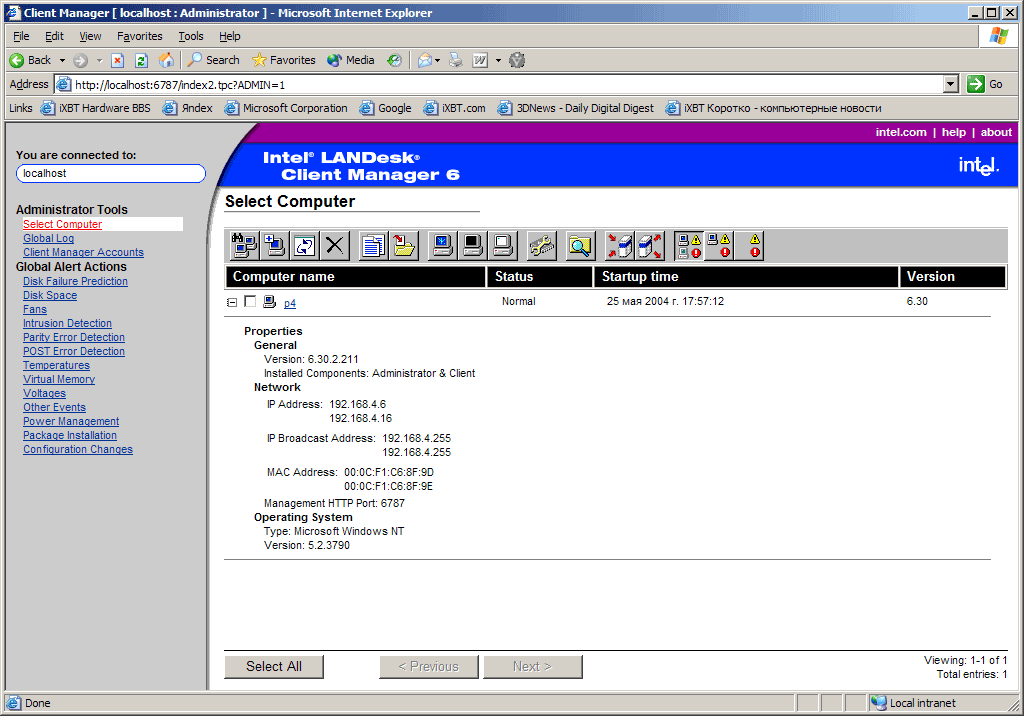
Task: Click the server with inward red arrows icon
Action: 620,246
